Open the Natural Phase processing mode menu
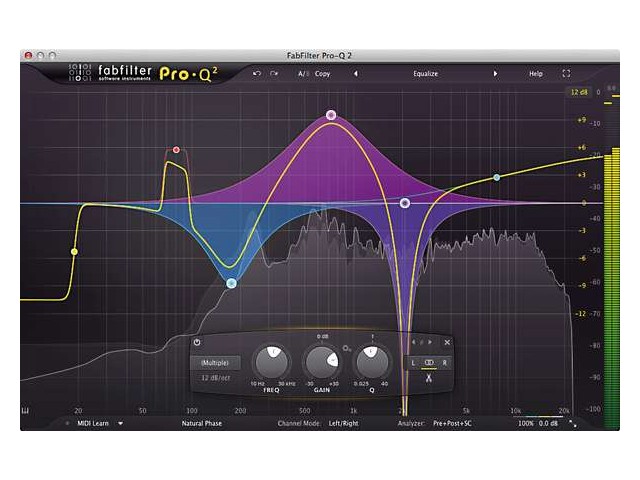The height and width of the screenshot is (480, 640). point(202,423)
